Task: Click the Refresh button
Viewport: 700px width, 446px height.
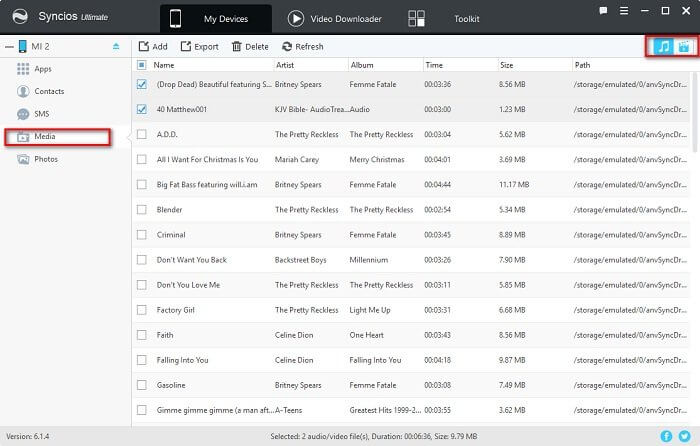Action: coord(302,46)
